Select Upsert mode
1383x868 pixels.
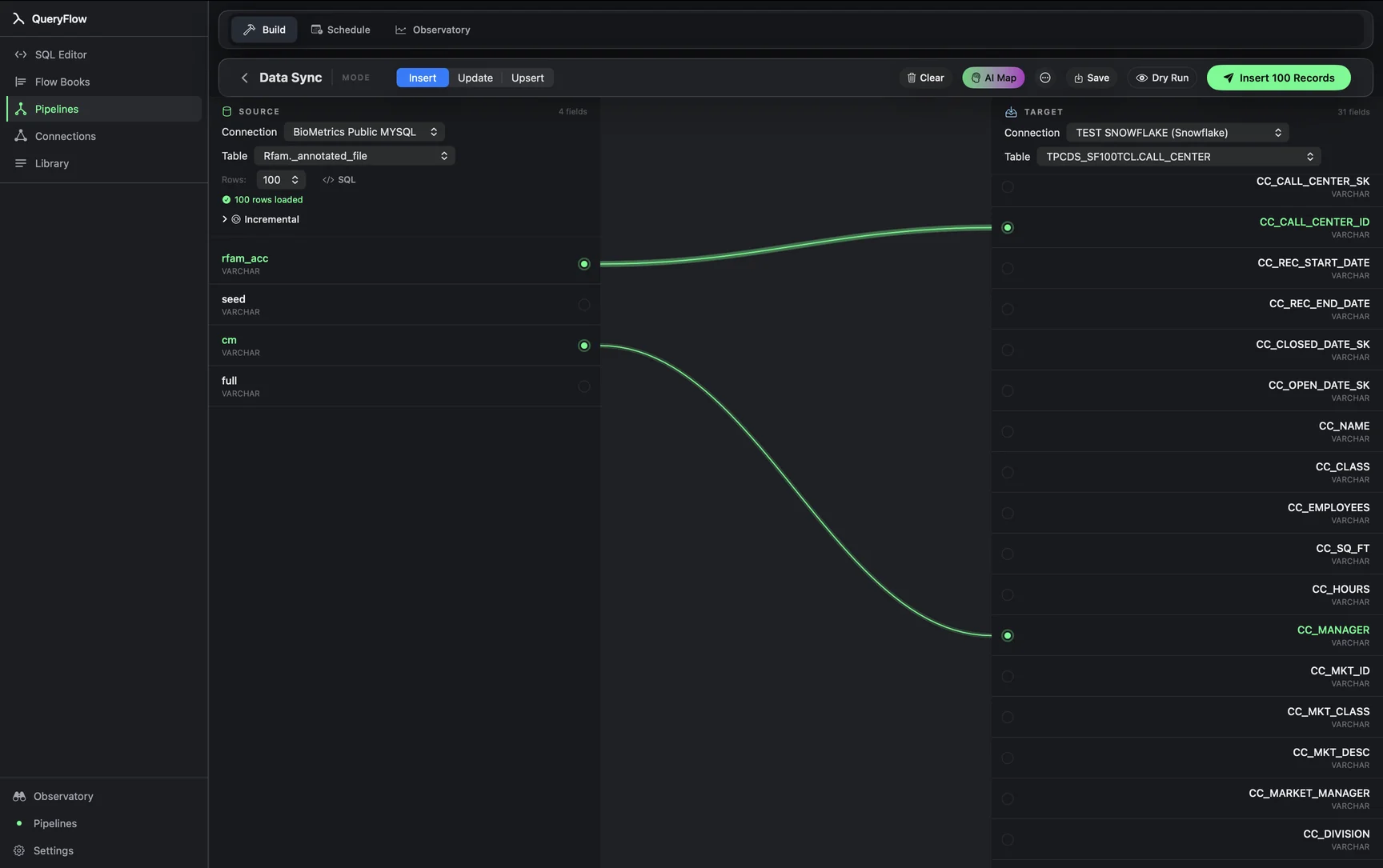tap(527, 78)
